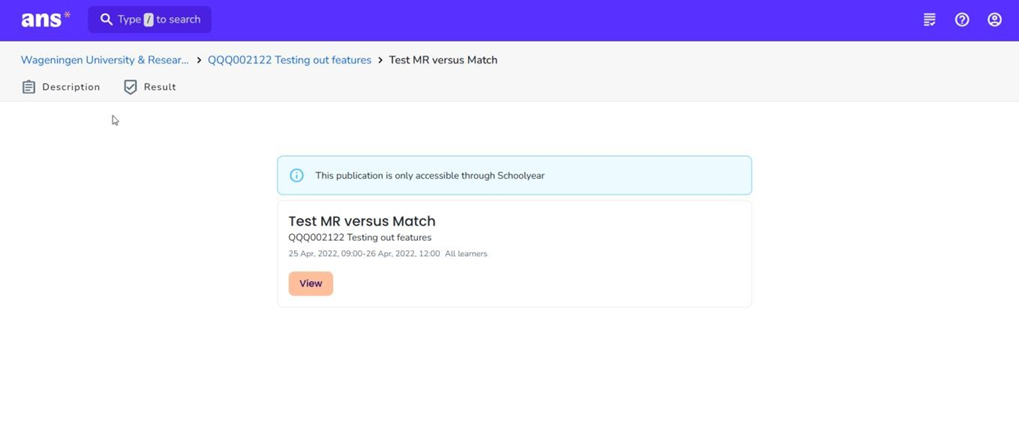Switch to the Description tab
This screenshot has height=442, width=1019.
pyautogui.click(x=70, y=87)
